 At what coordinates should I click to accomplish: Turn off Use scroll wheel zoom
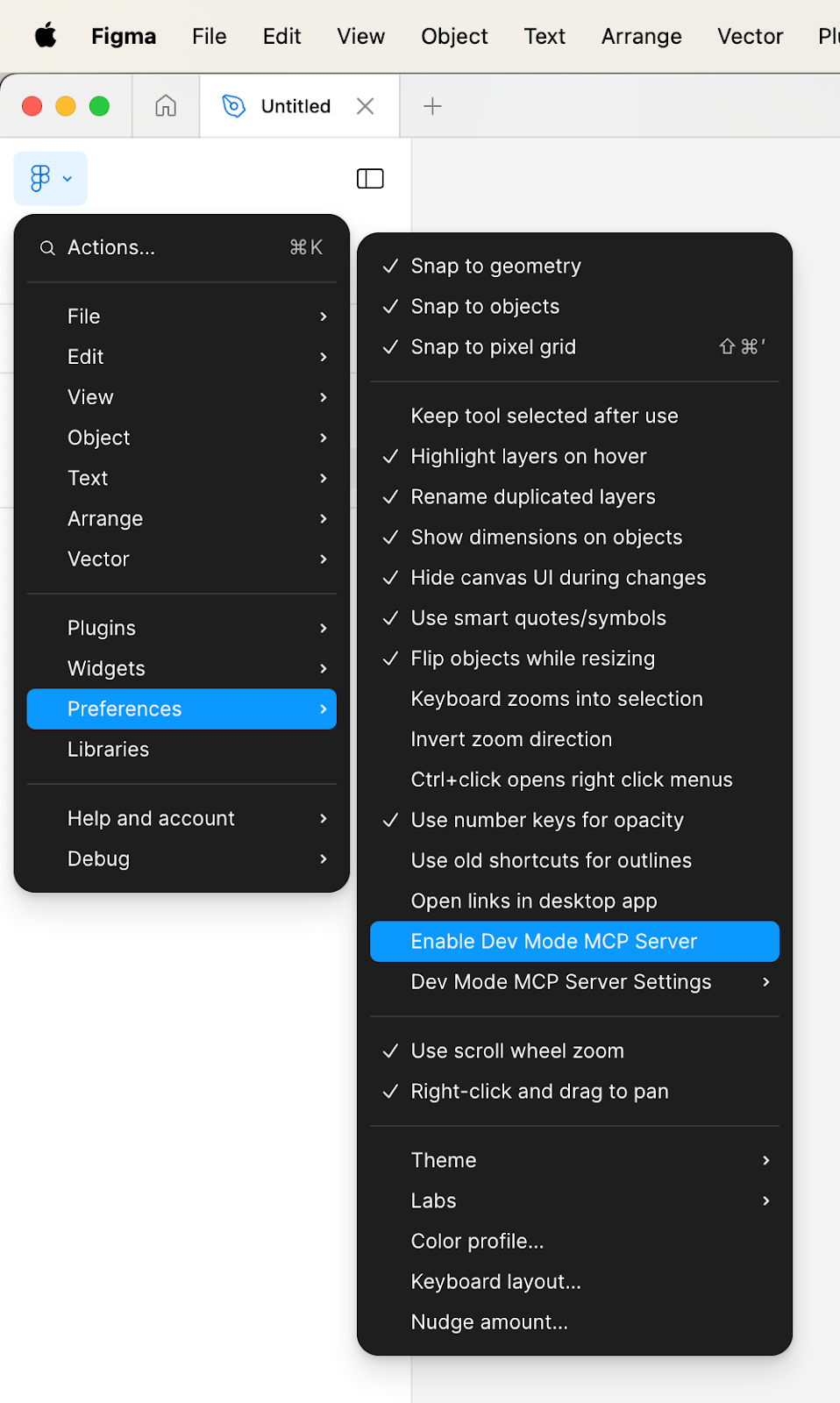(517, 1050)
